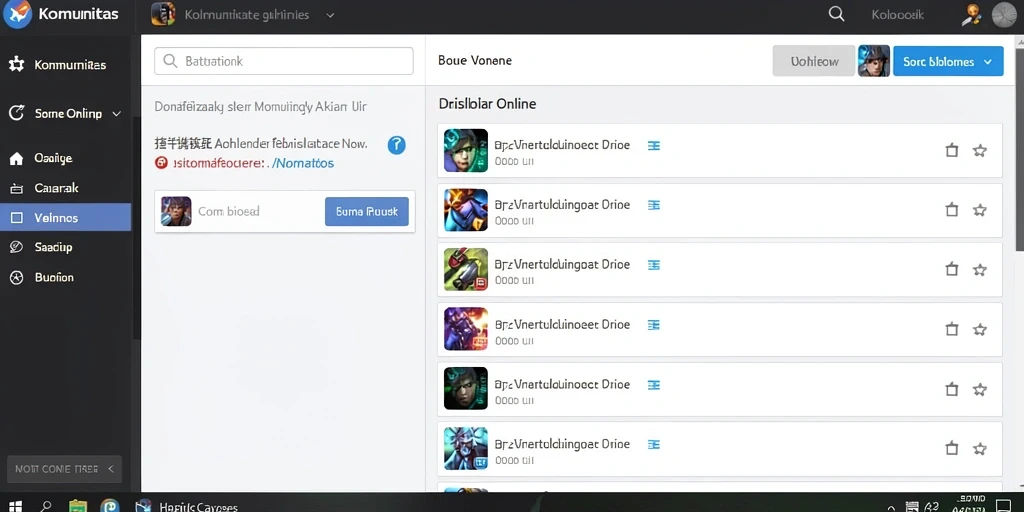Expand the Komunitkate ghinies dropdown chevron
This screenshot has height=512, width=1024.
330,15
